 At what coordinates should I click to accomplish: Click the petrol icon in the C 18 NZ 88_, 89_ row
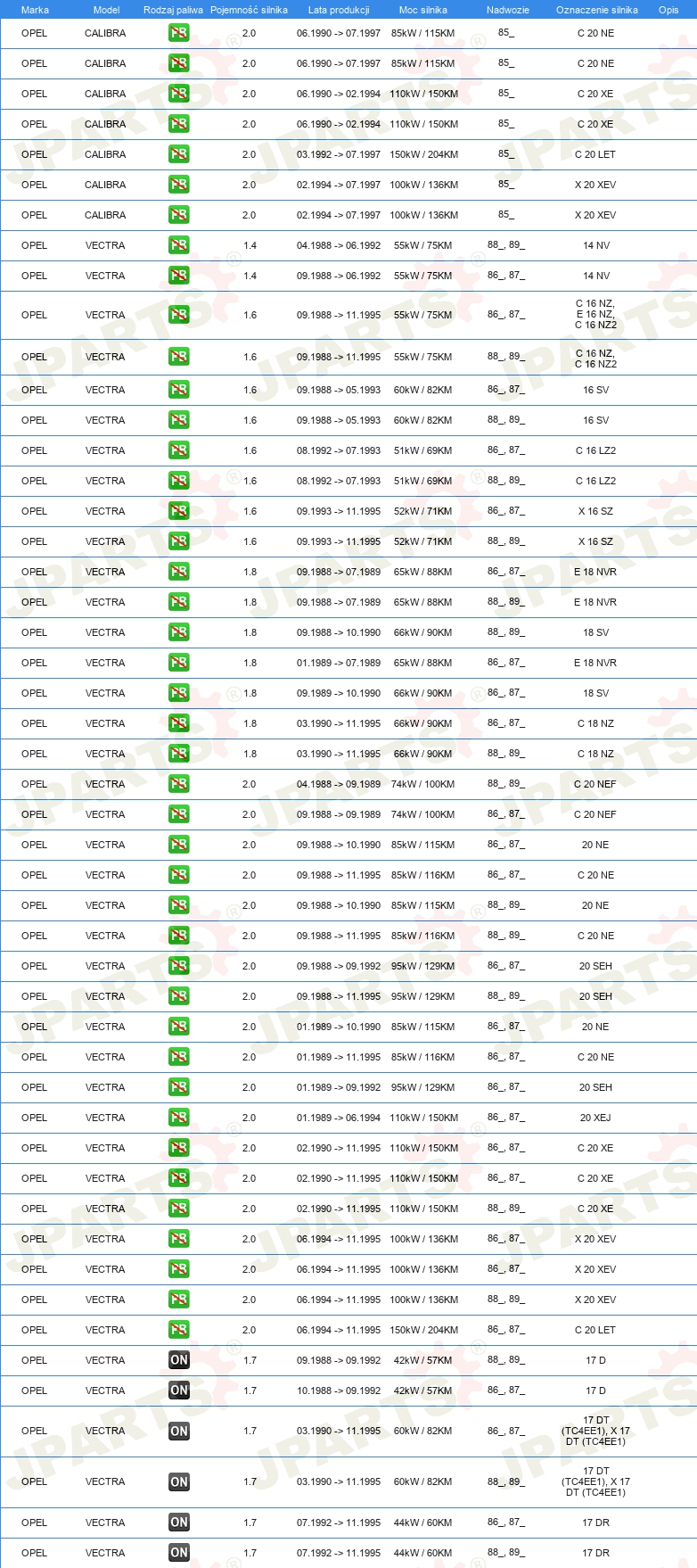click(x=178, y=754)
